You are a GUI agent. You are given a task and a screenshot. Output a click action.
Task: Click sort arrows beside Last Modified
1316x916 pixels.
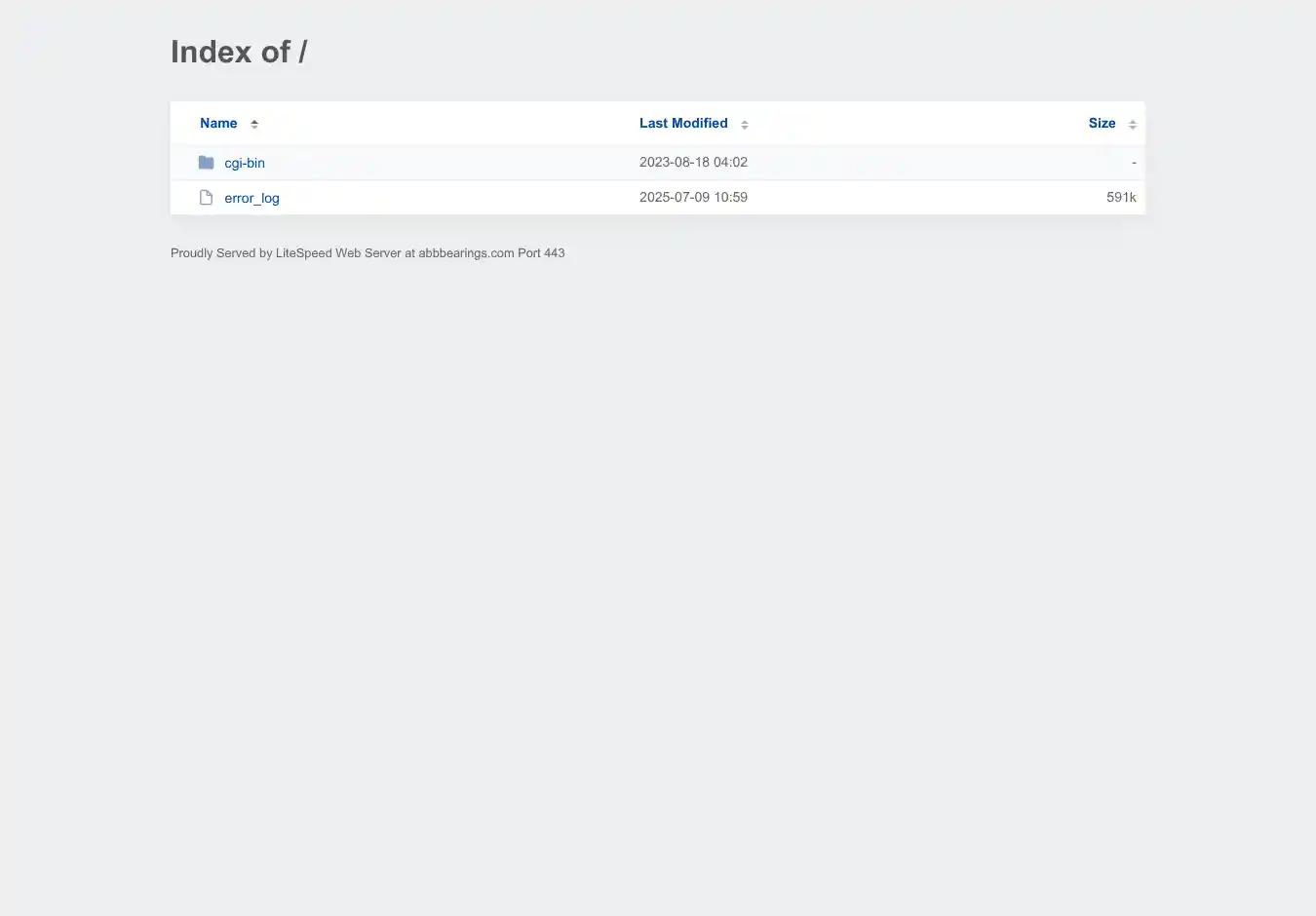point(745,125)
